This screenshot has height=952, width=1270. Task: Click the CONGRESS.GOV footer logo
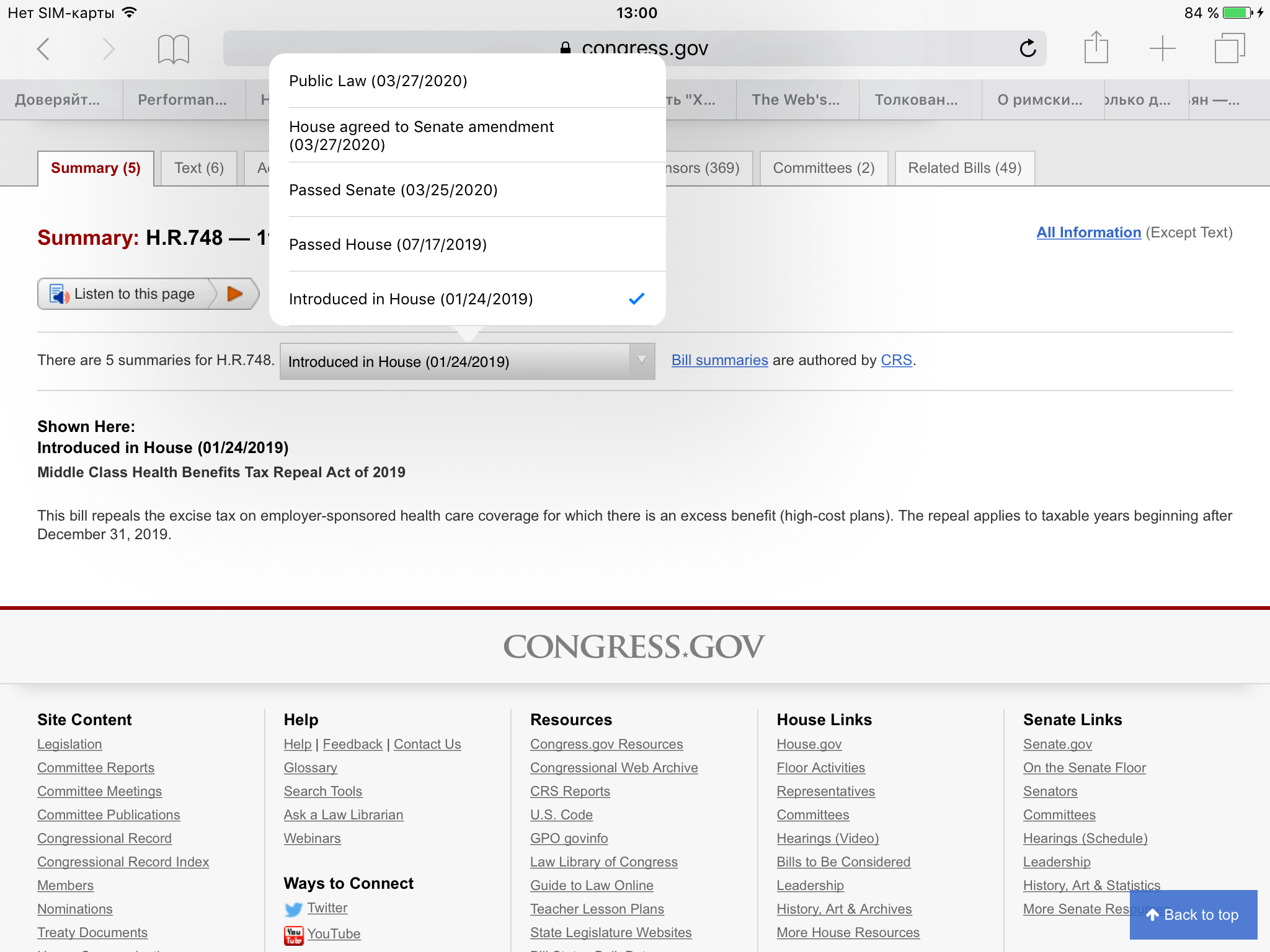pos(634,647)
